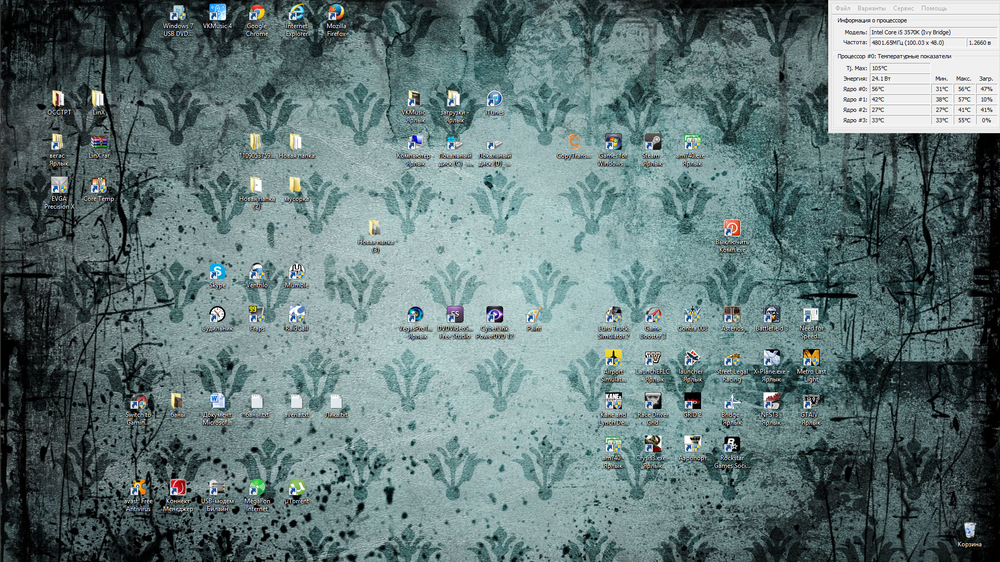Click the Ядро #2 temperature 27°C

pos(900,110)
